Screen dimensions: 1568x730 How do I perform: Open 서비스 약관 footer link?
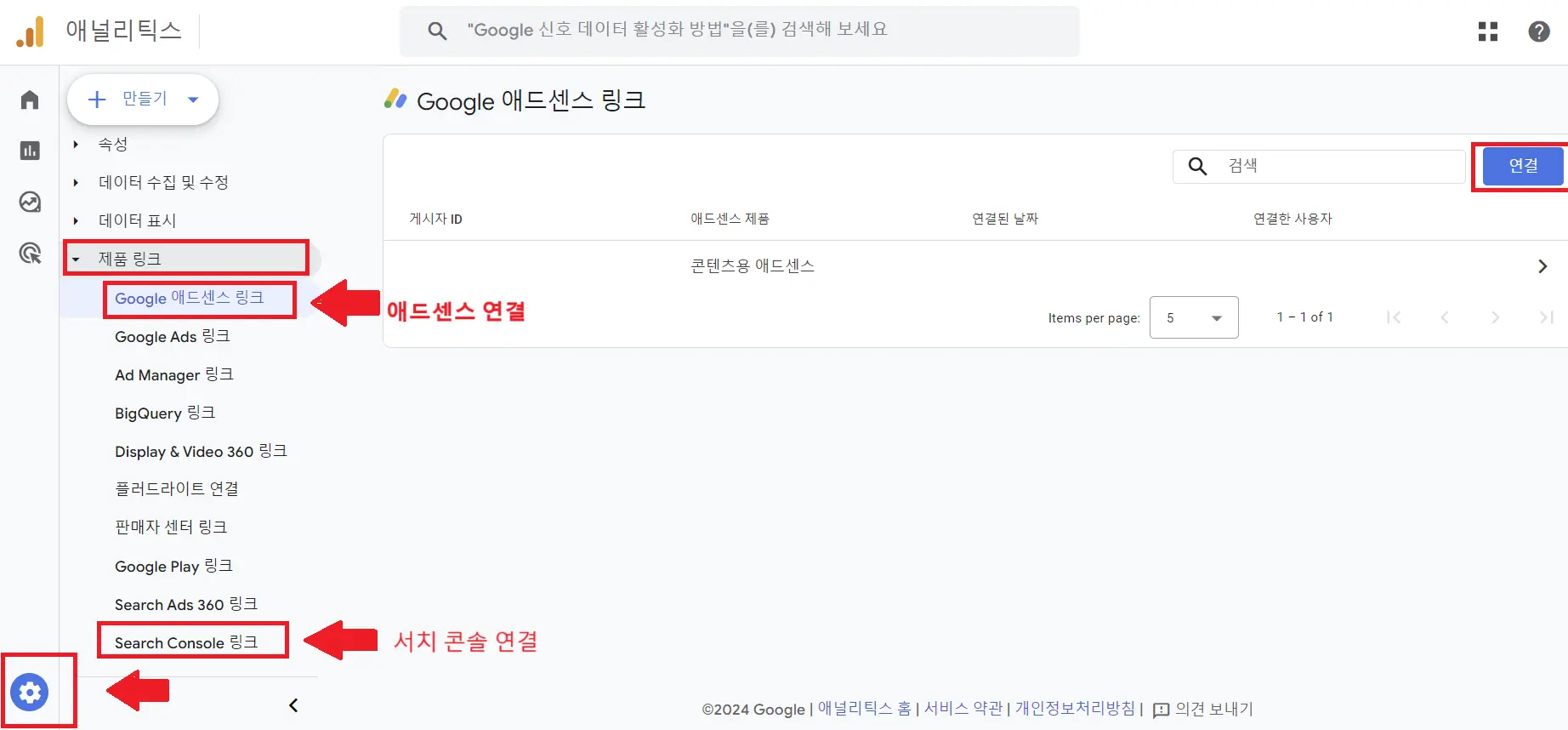pyautogui.click(x=963, y=709)
